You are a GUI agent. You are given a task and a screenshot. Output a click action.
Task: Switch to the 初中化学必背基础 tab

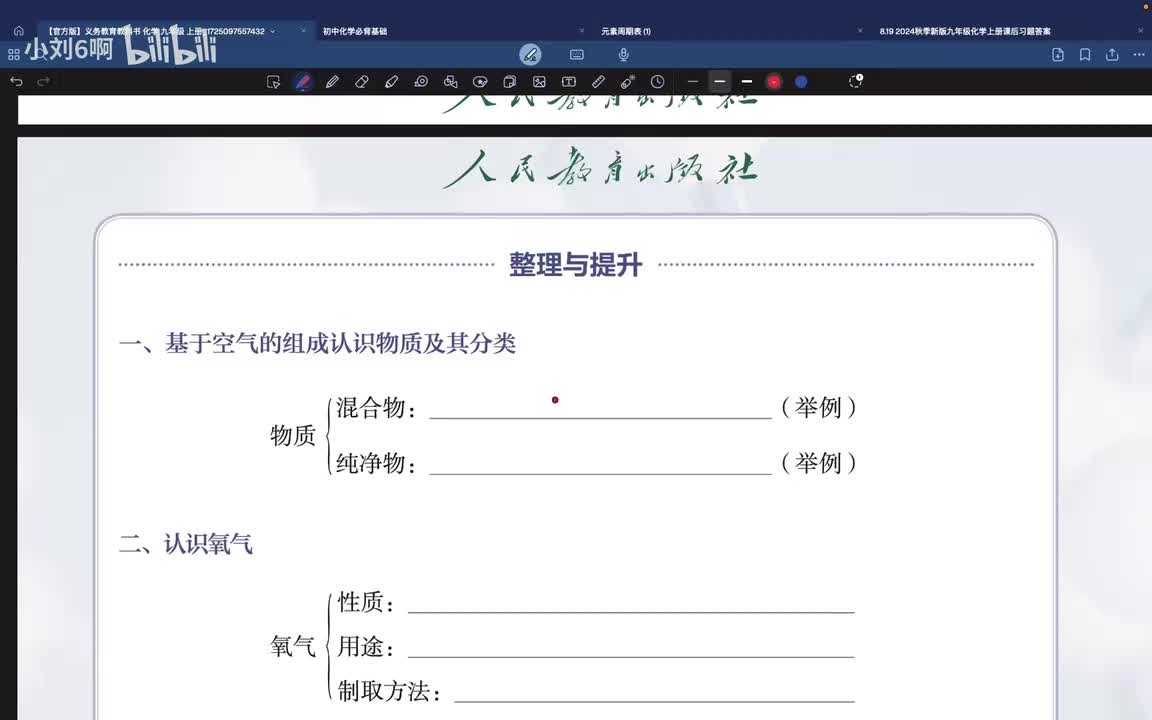355,31
